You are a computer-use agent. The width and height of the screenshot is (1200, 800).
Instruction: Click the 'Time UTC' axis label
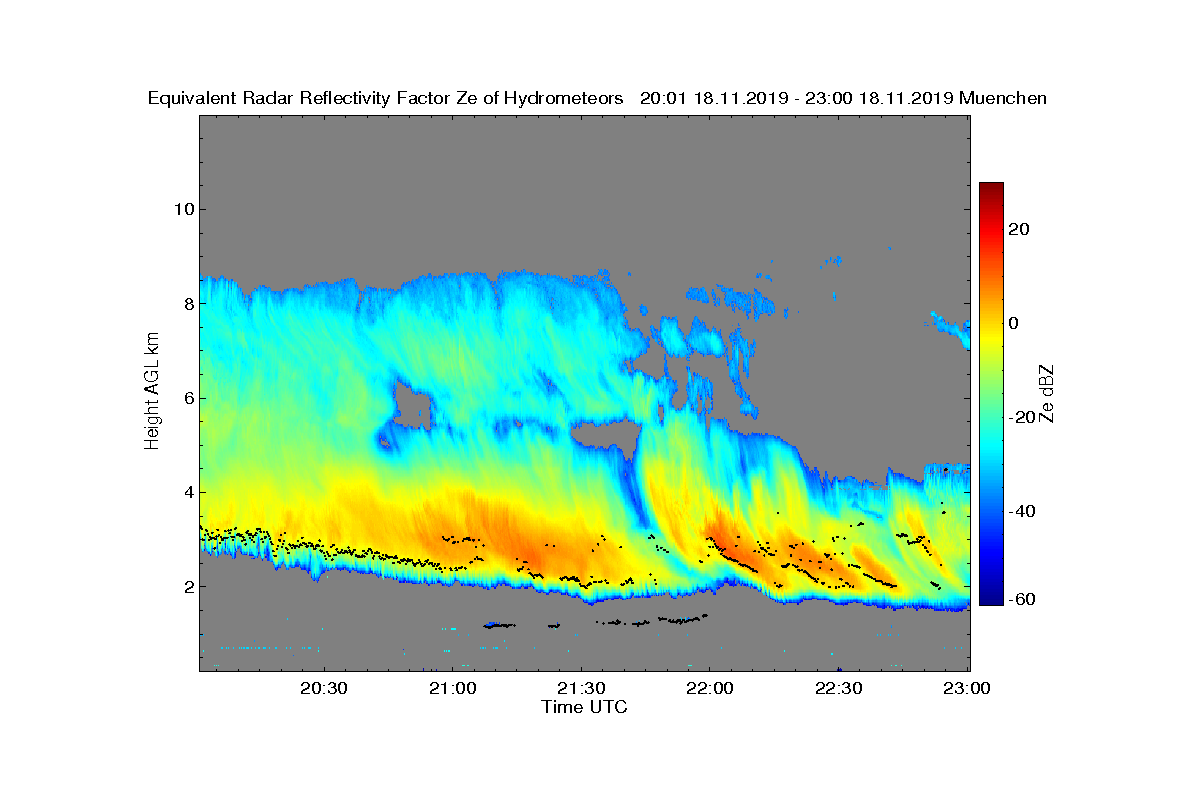pos(585,707)
